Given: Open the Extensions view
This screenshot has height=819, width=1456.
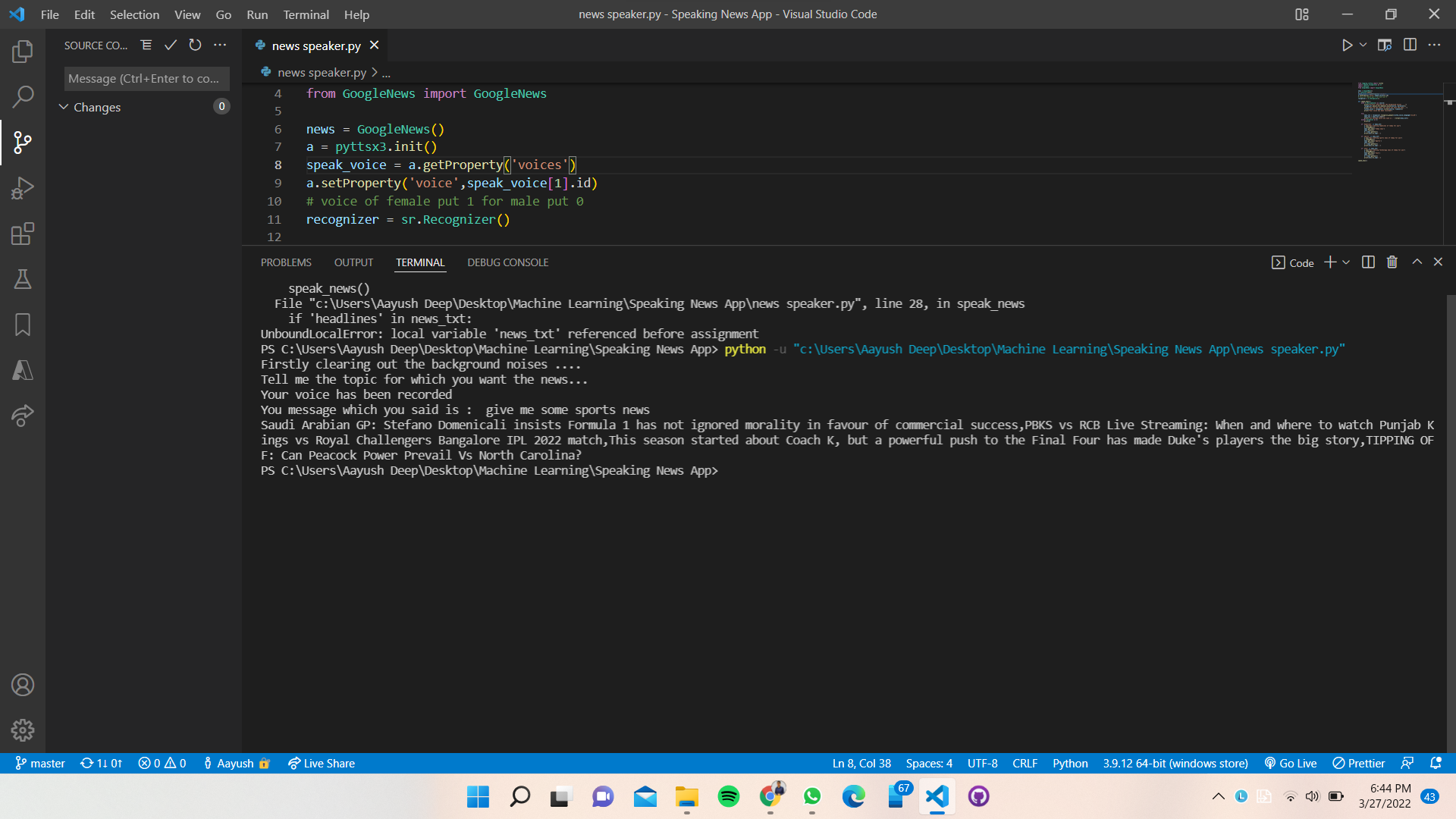Looking at the screenshot, I should pyautogui.click(x=23, y=234).
